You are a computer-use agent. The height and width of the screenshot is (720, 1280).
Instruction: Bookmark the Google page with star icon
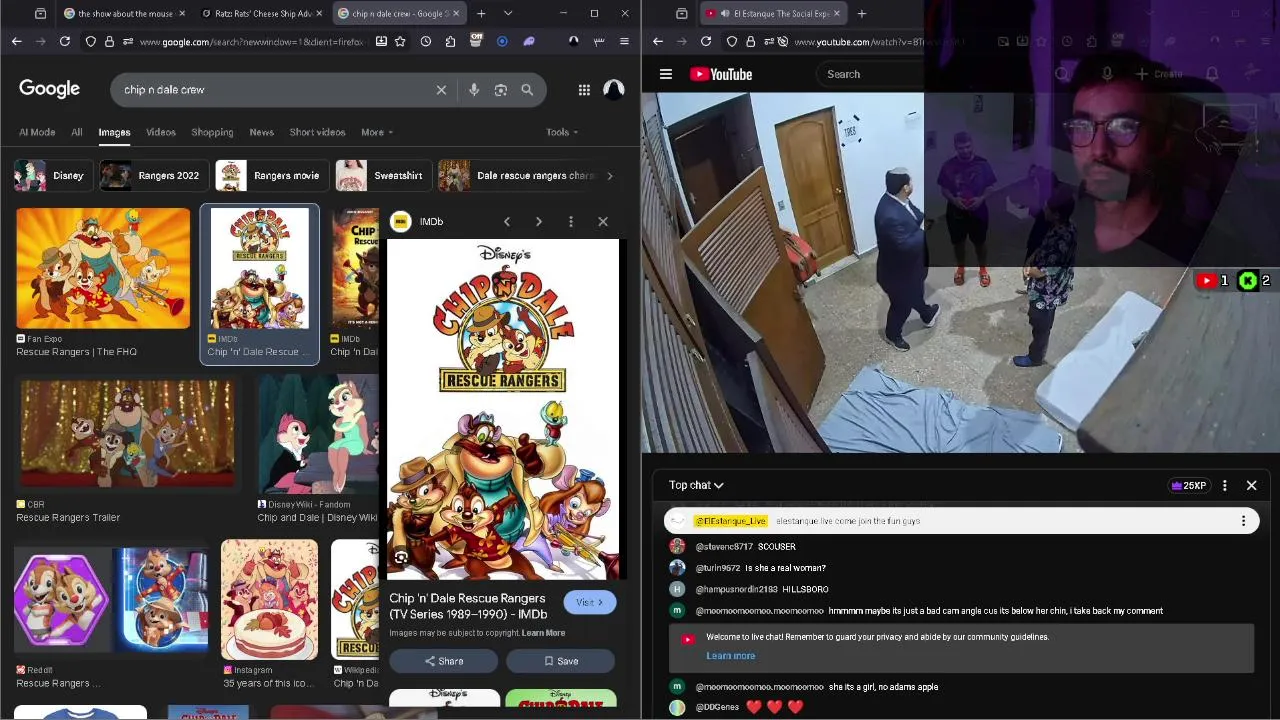coord(400,41)
